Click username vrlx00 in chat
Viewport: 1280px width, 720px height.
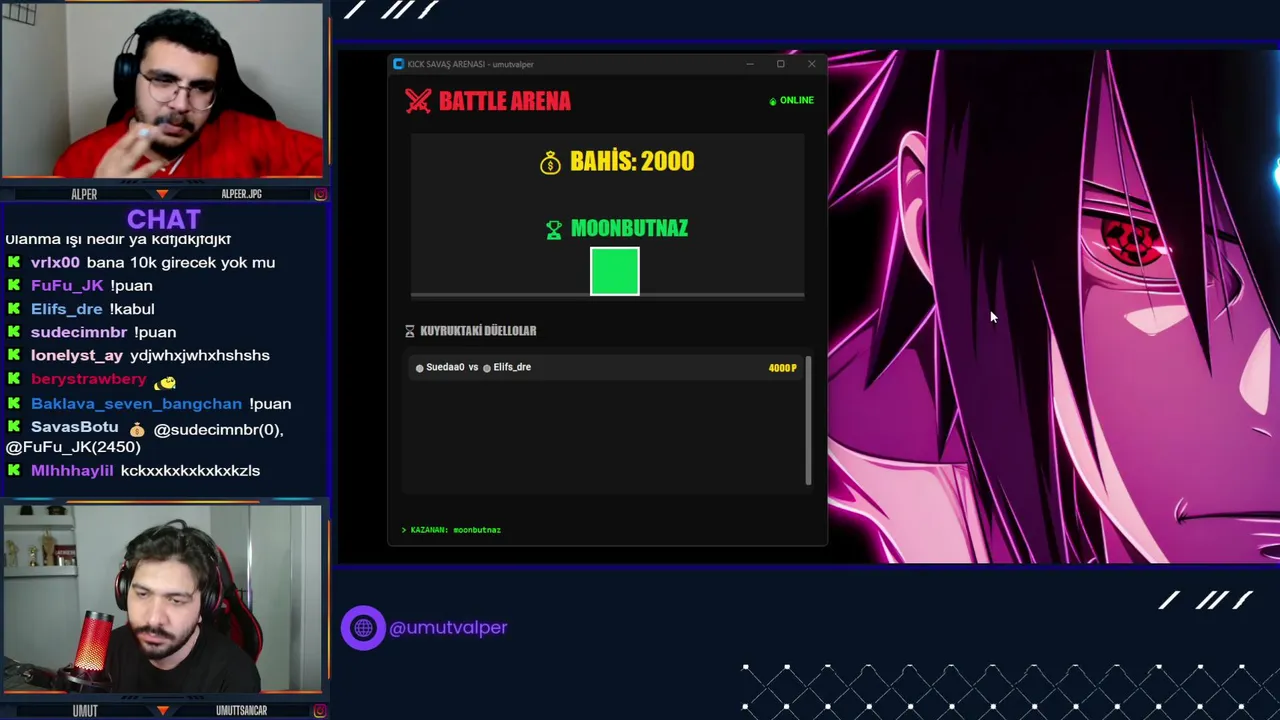tap(55, 262)
